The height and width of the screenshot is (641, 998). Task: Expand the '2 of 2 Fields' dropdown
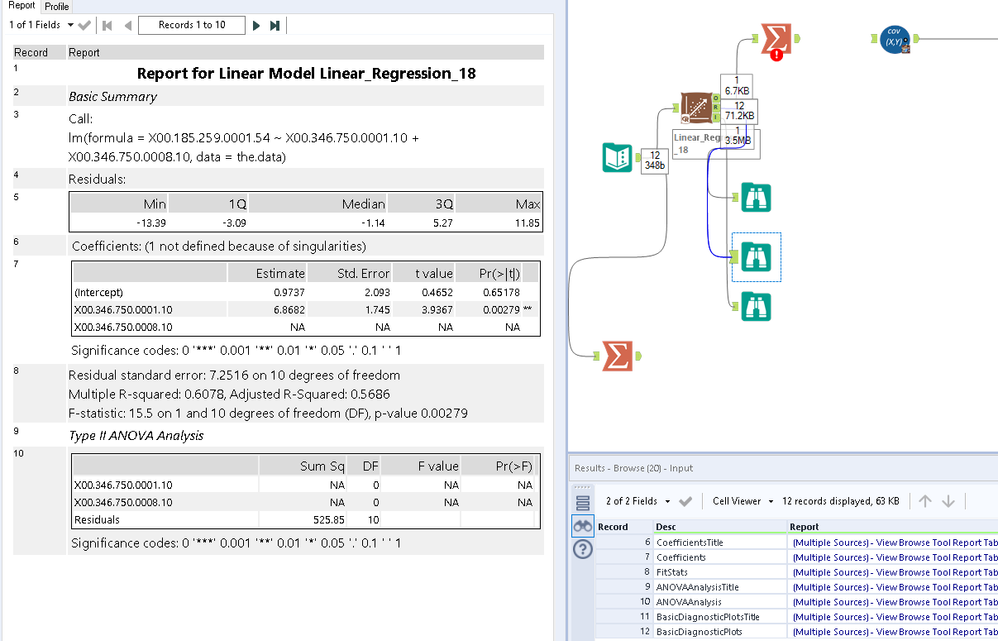635,501
